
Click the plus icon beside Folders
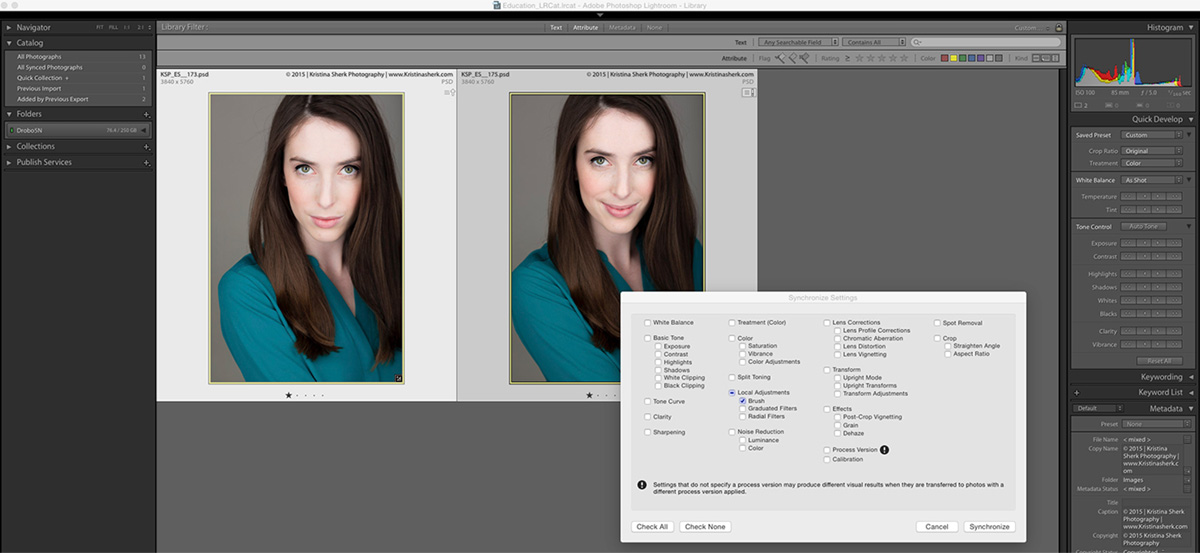coord(146,114)
